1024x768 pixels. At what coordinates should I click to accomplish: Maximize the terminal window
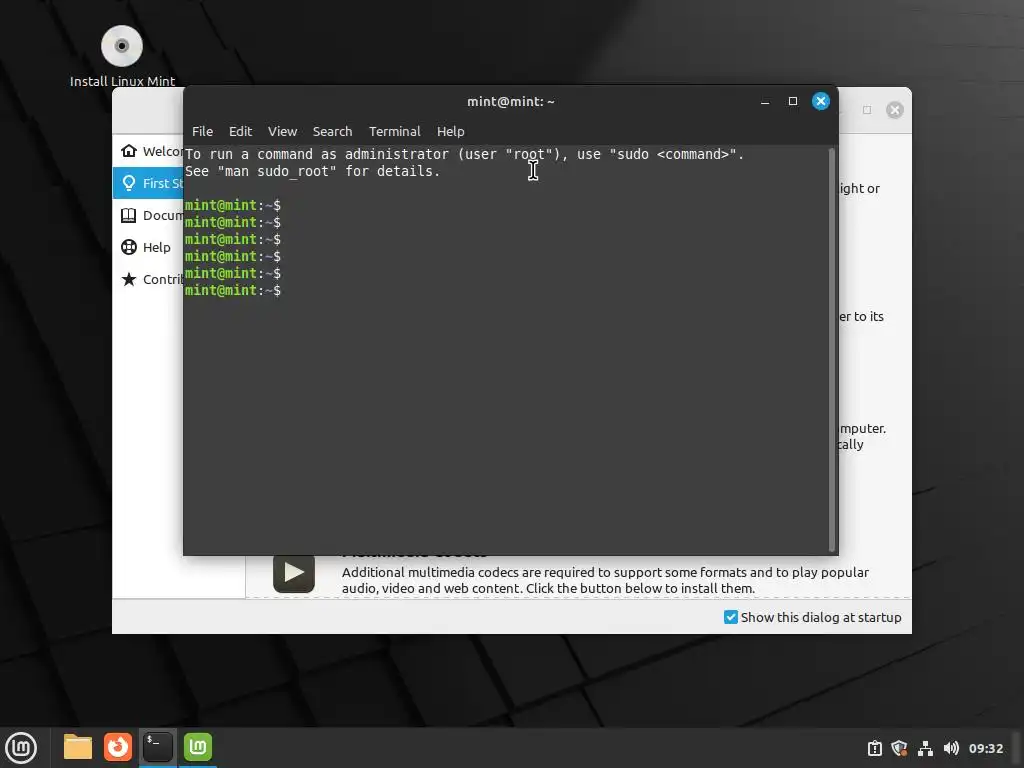(793, 101)
